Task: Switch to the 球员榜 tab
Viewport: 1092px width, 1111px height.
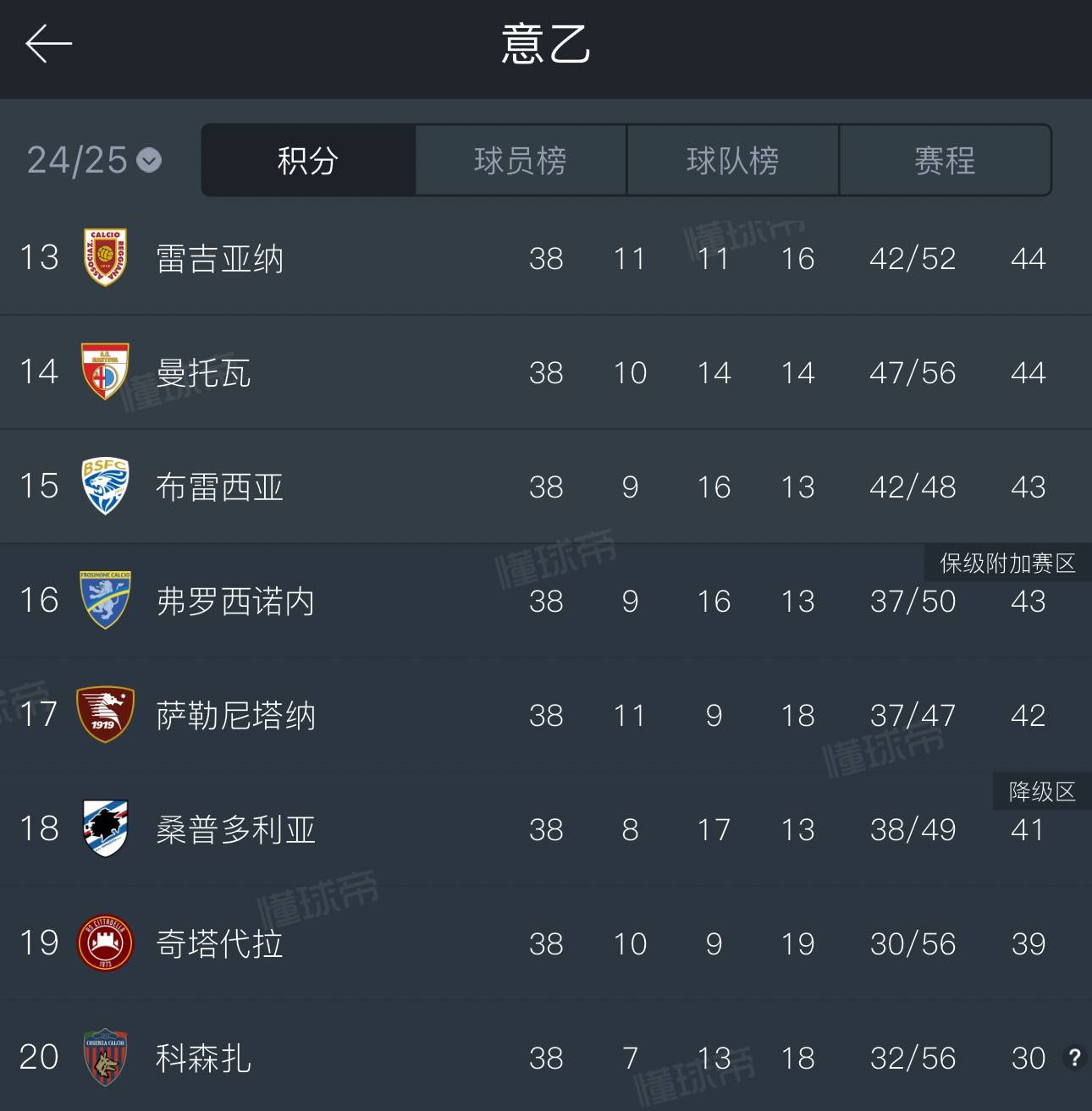Action: [519, 160]
